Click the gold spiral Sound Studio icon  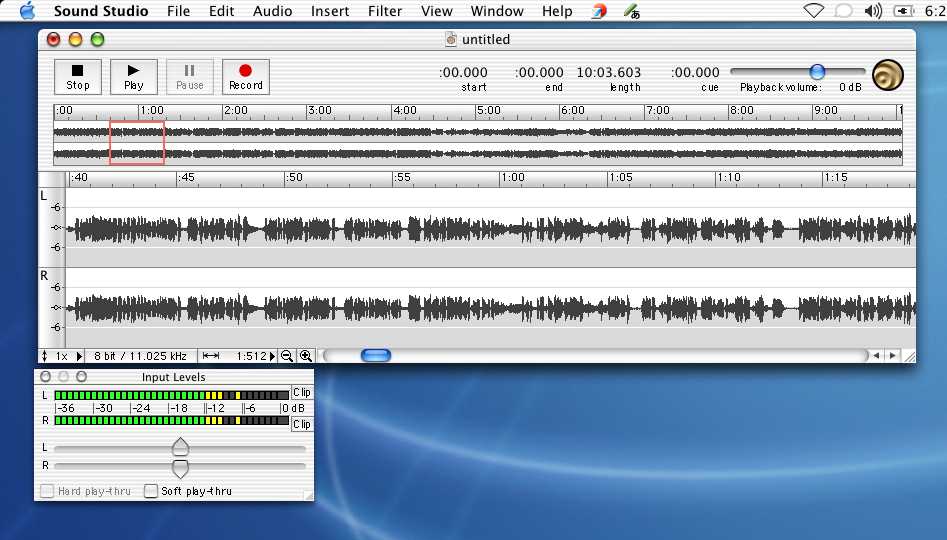888,76
